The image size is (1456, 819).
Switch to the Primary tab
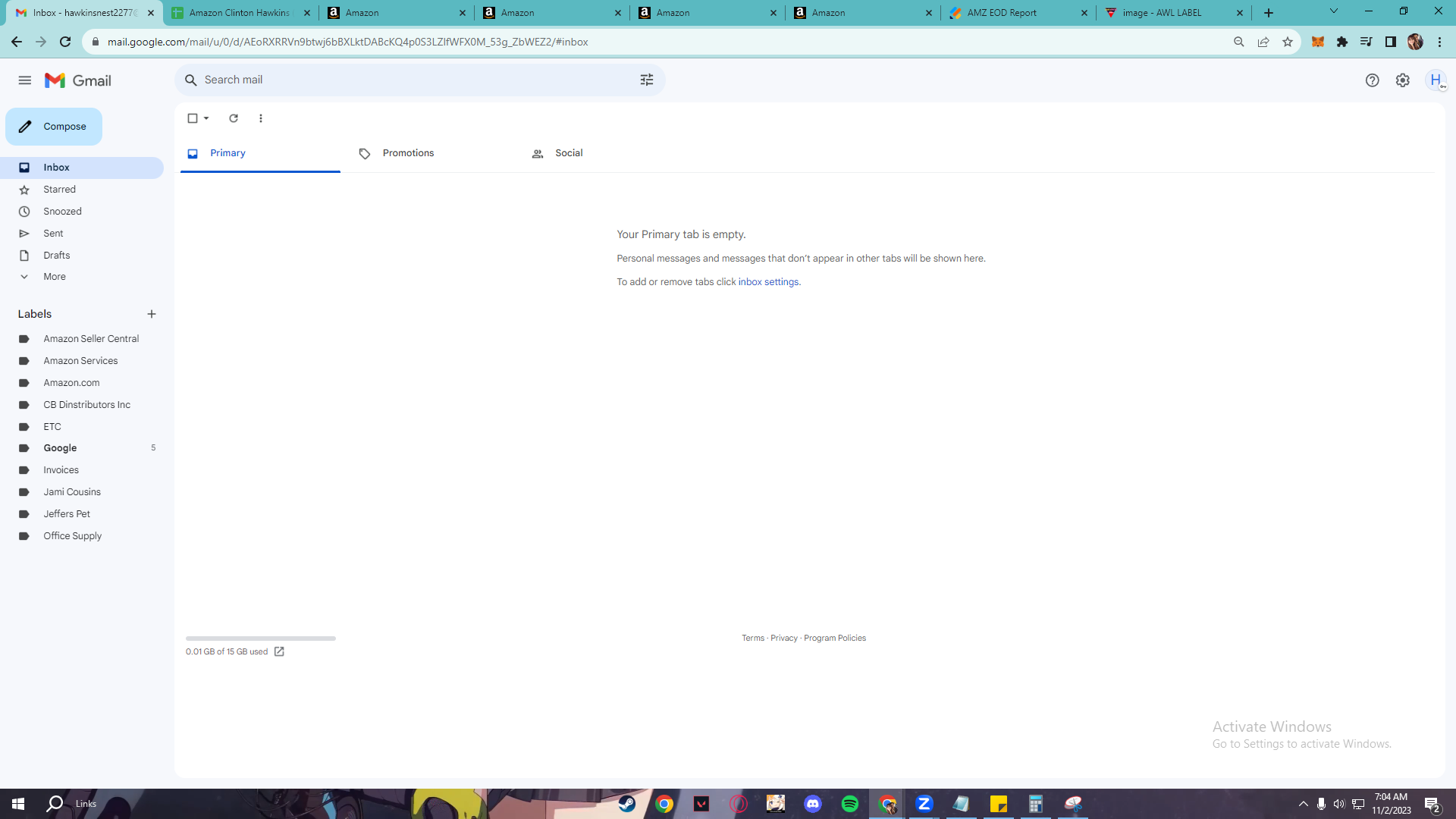click(x=260, y=153)
